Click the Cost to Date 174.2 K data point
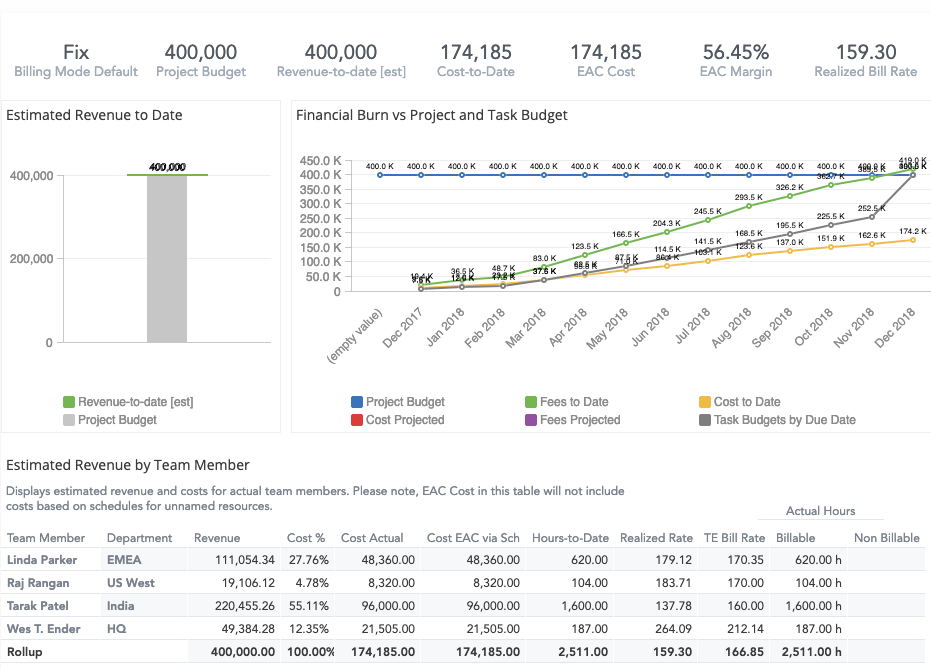931x669 pixels. (x=913, y=240)
